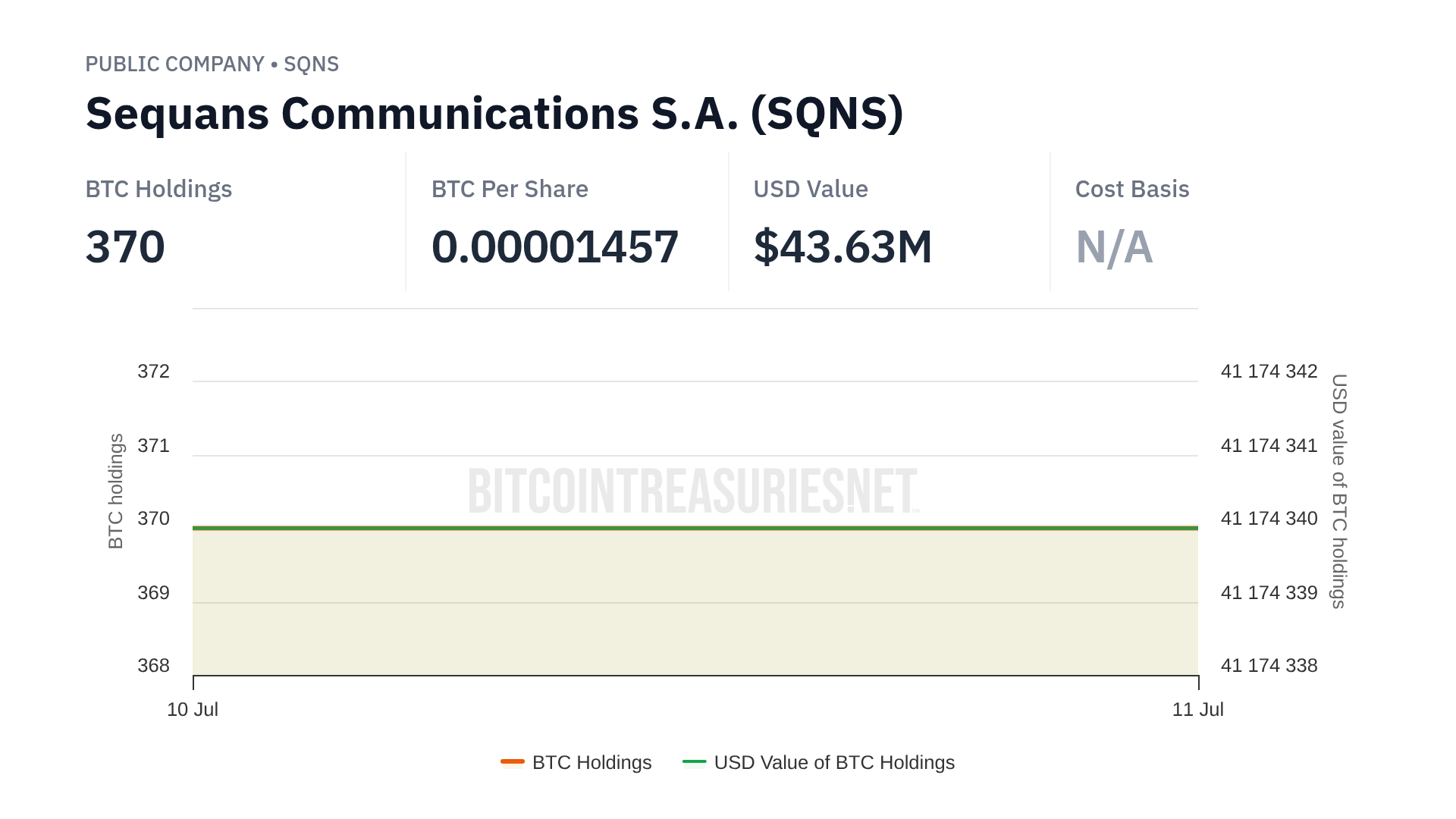Toggle the USD Value of BTC Holdings legend

click(833, 762)
